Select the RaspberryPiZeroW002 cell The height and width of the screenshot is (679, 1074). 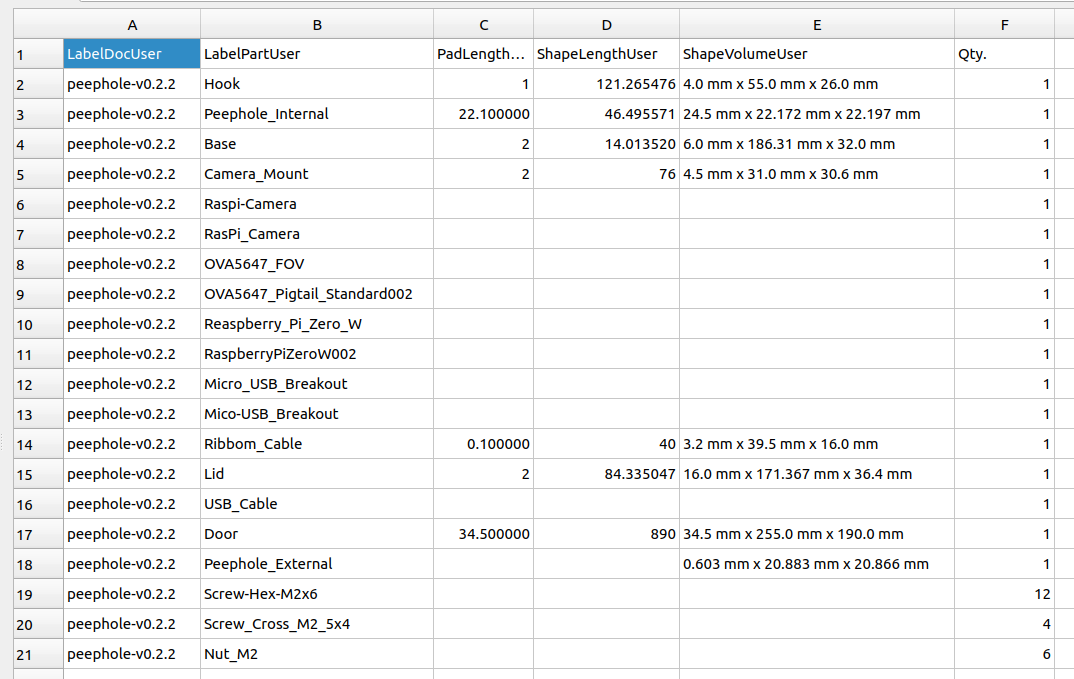point(317,354)
